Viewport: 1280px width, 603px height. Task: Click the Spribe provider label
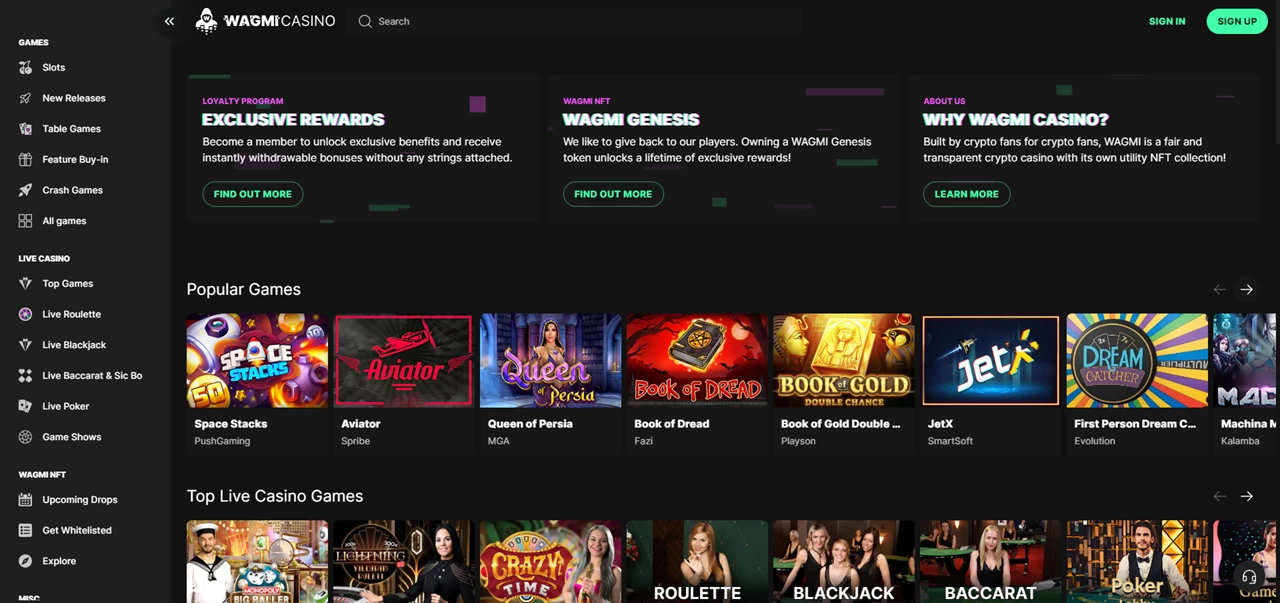[355, 441]
